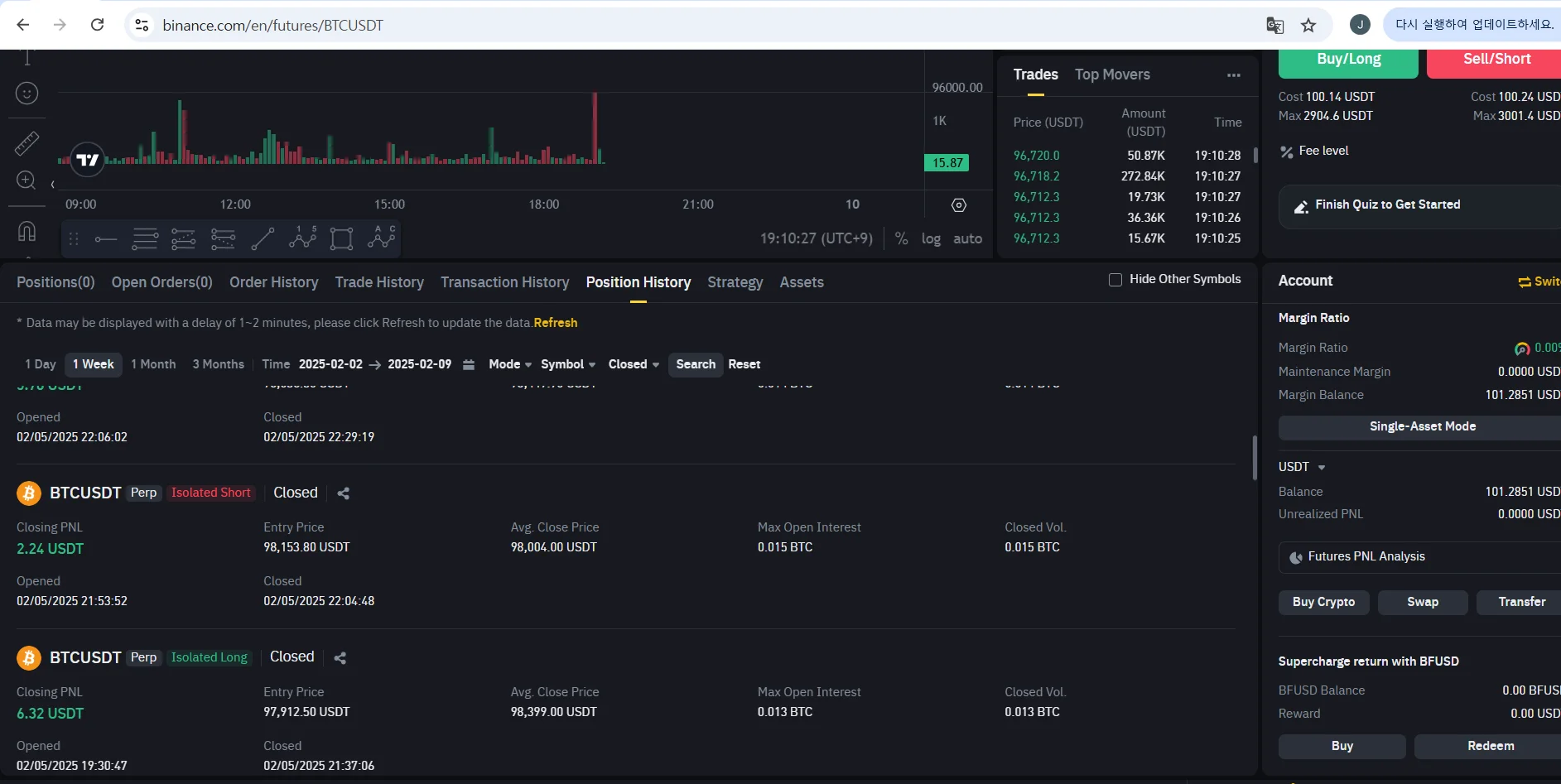Bookmark this page with the star icon
Image resolution: width=1561 pixels, height=784 pixels.
pos(1308,26)
